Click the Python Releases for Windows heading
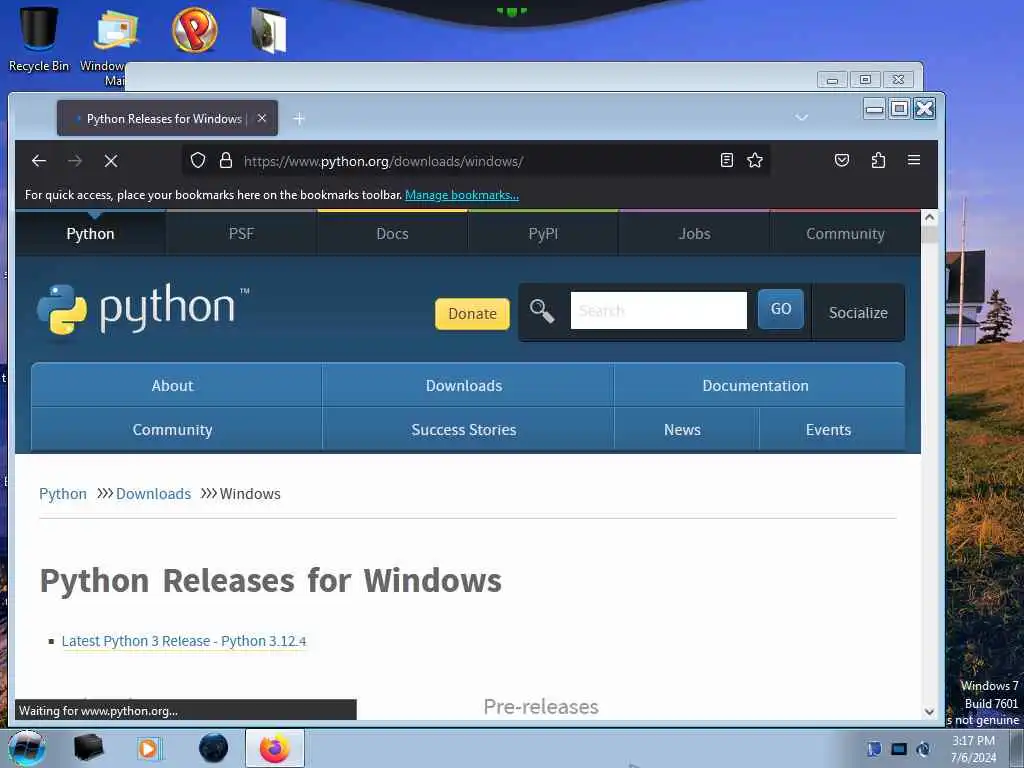The width and height of the screenshot is (1024, 768). [x=270, y=581]
